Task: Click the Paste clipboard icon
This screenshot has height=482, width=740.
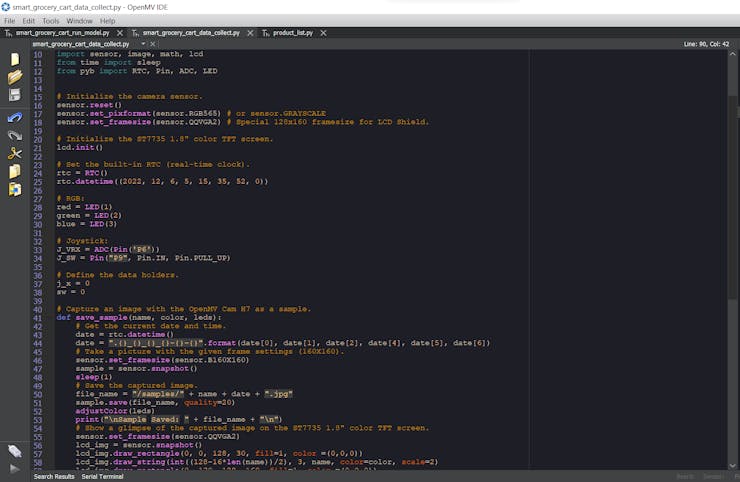Action: point(14,189)
